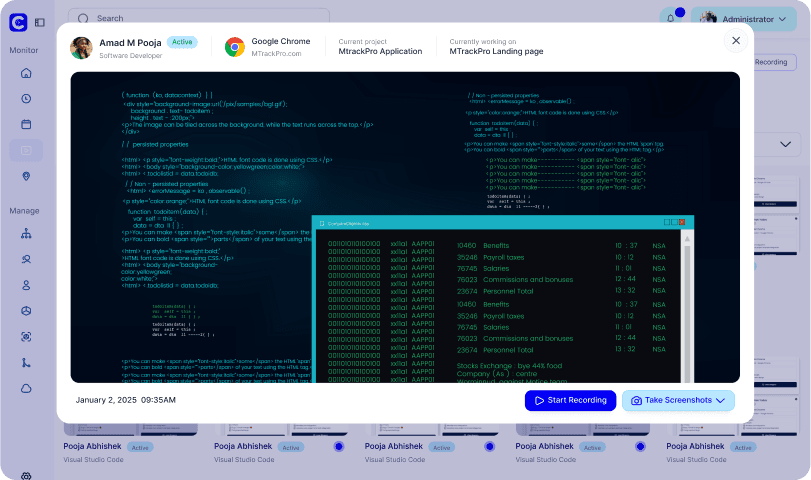Toggle blue indicator on second Pooja Abhishek card
This screenshot has width=811, height=480.
point(339,446)
